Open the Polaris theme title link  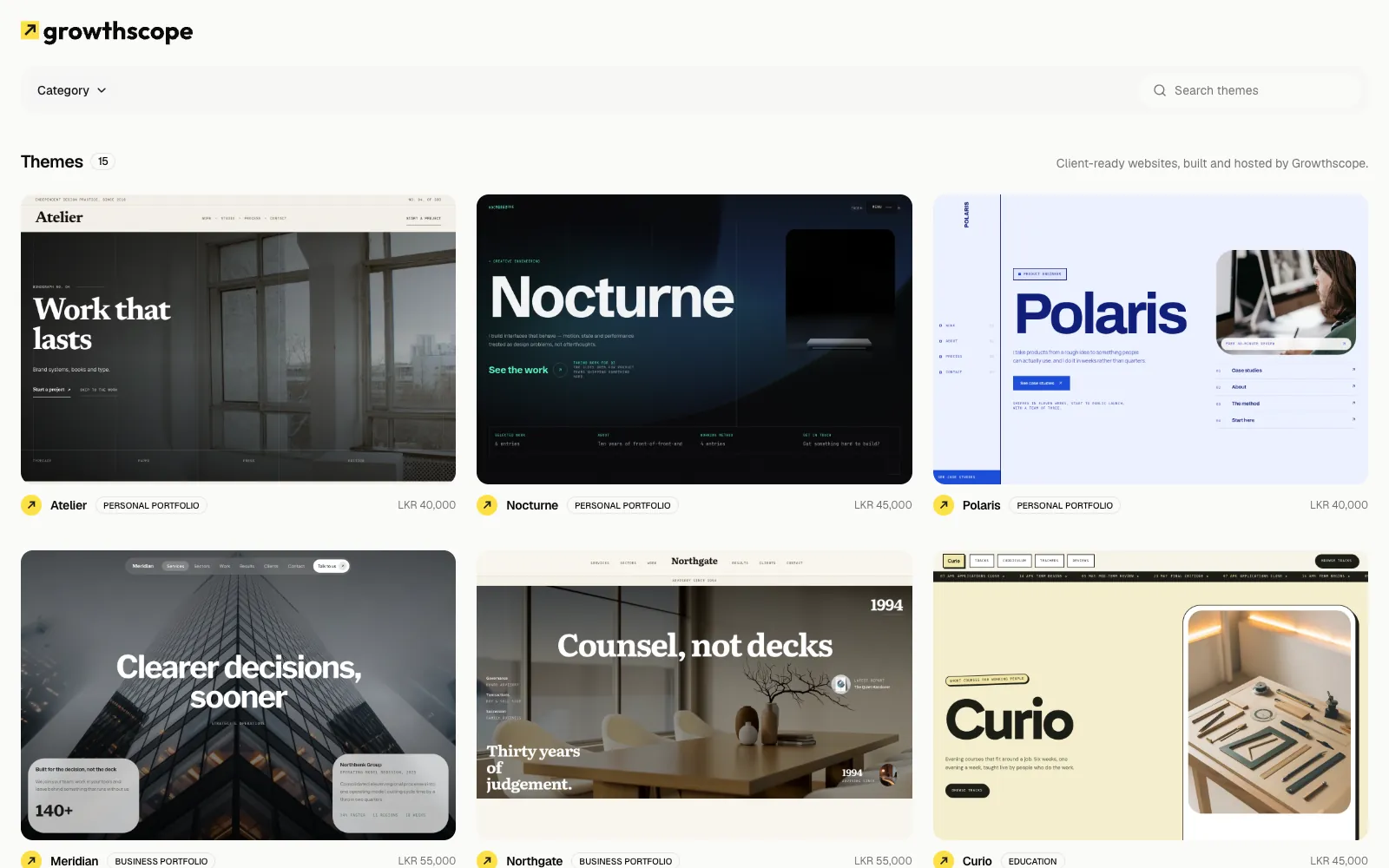click(x=981, y=505)
